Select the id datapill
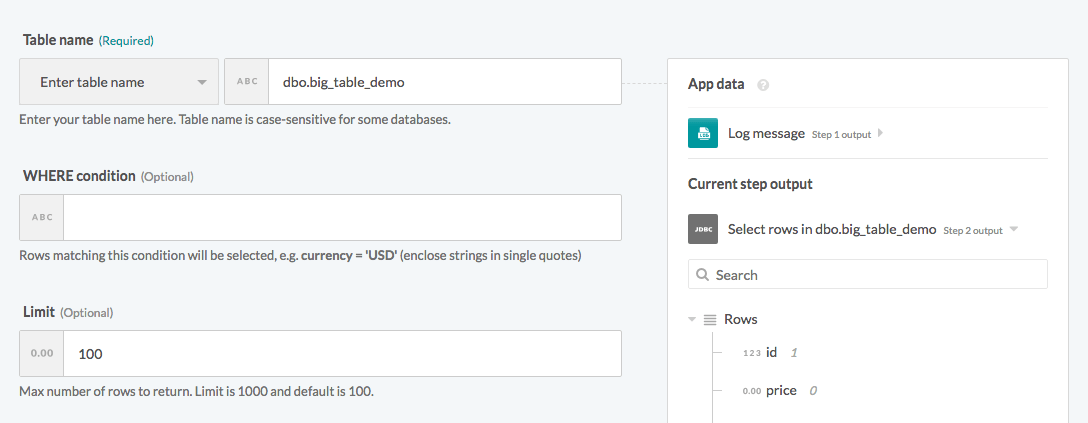The width and height of the screenshot is (1088, 423). 771,352
